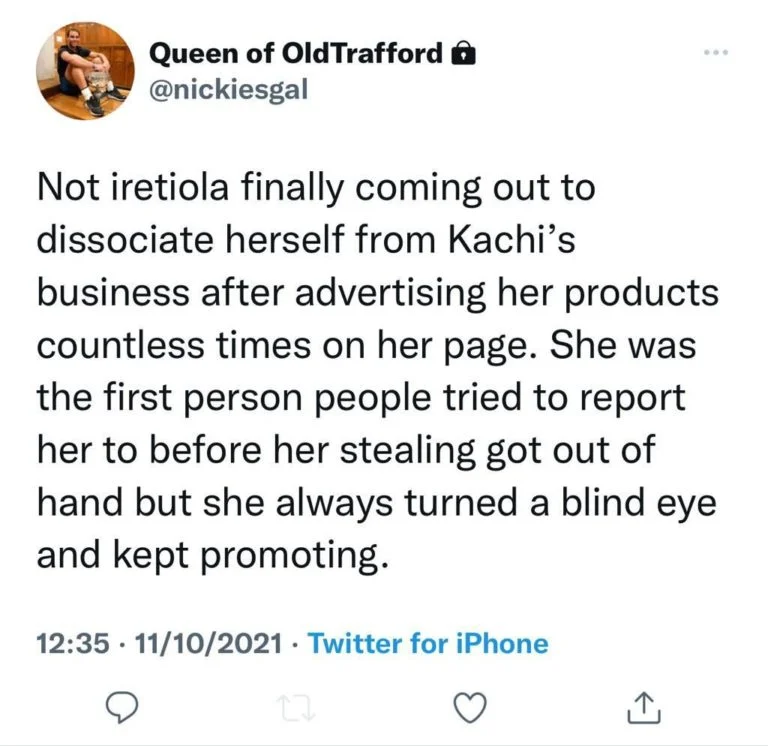Open the @nickiesgal handle
The image size is (768, 746).
point(229,91)
